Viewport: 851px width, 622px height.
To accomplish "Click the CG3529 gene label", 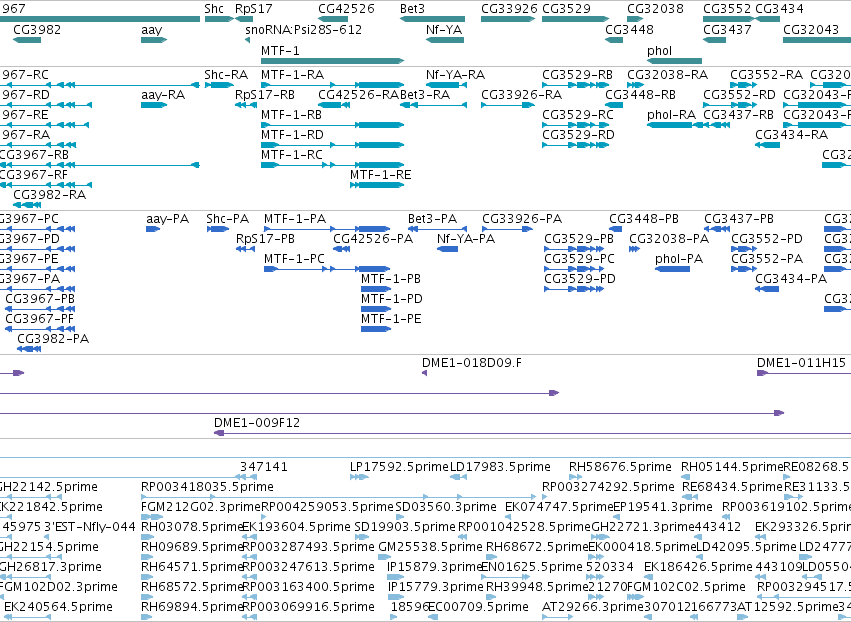I will point(566,9).
